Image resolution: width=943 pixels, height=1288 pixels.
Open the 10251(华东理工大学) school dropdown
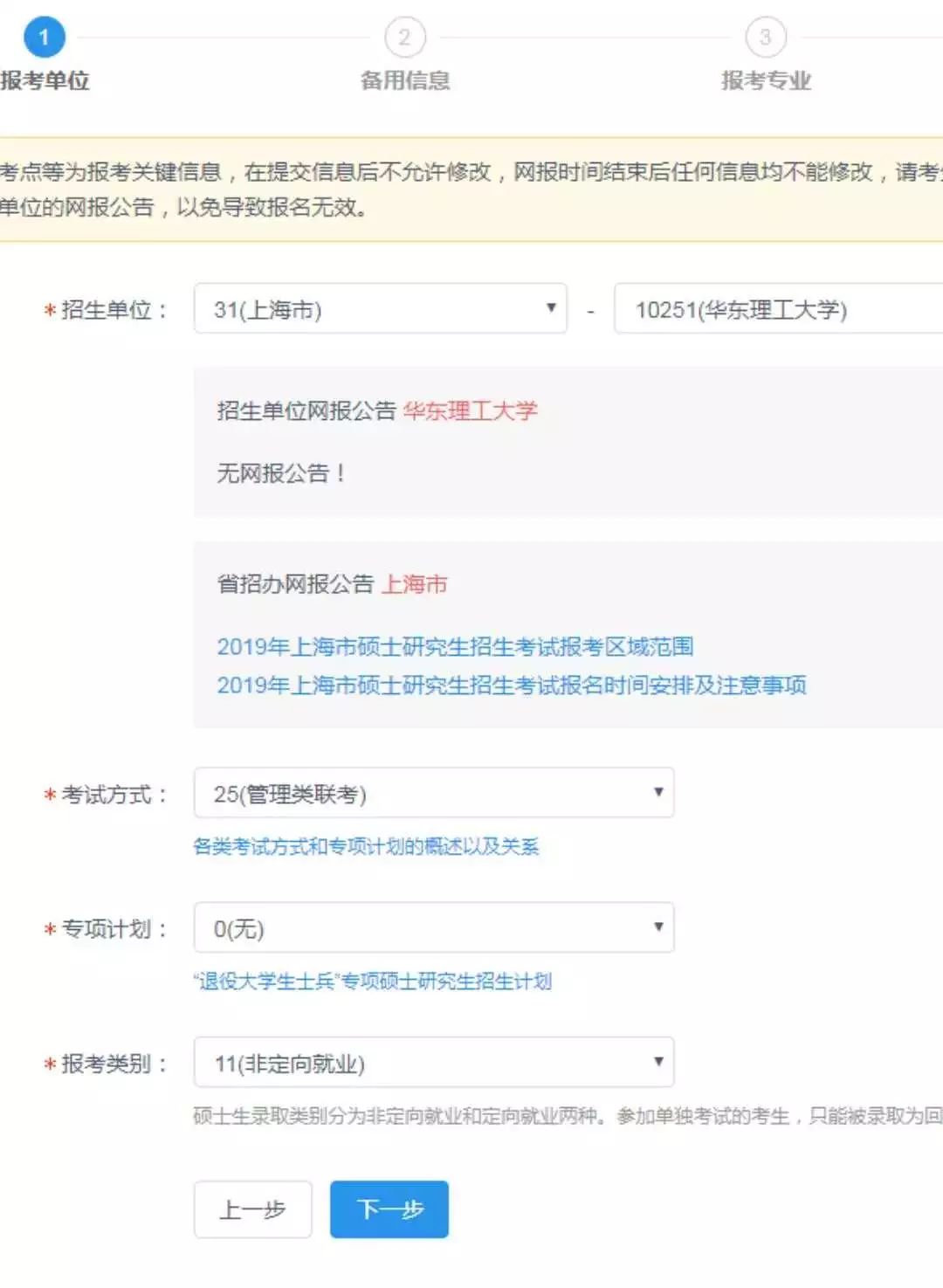(x=777, y=309)
